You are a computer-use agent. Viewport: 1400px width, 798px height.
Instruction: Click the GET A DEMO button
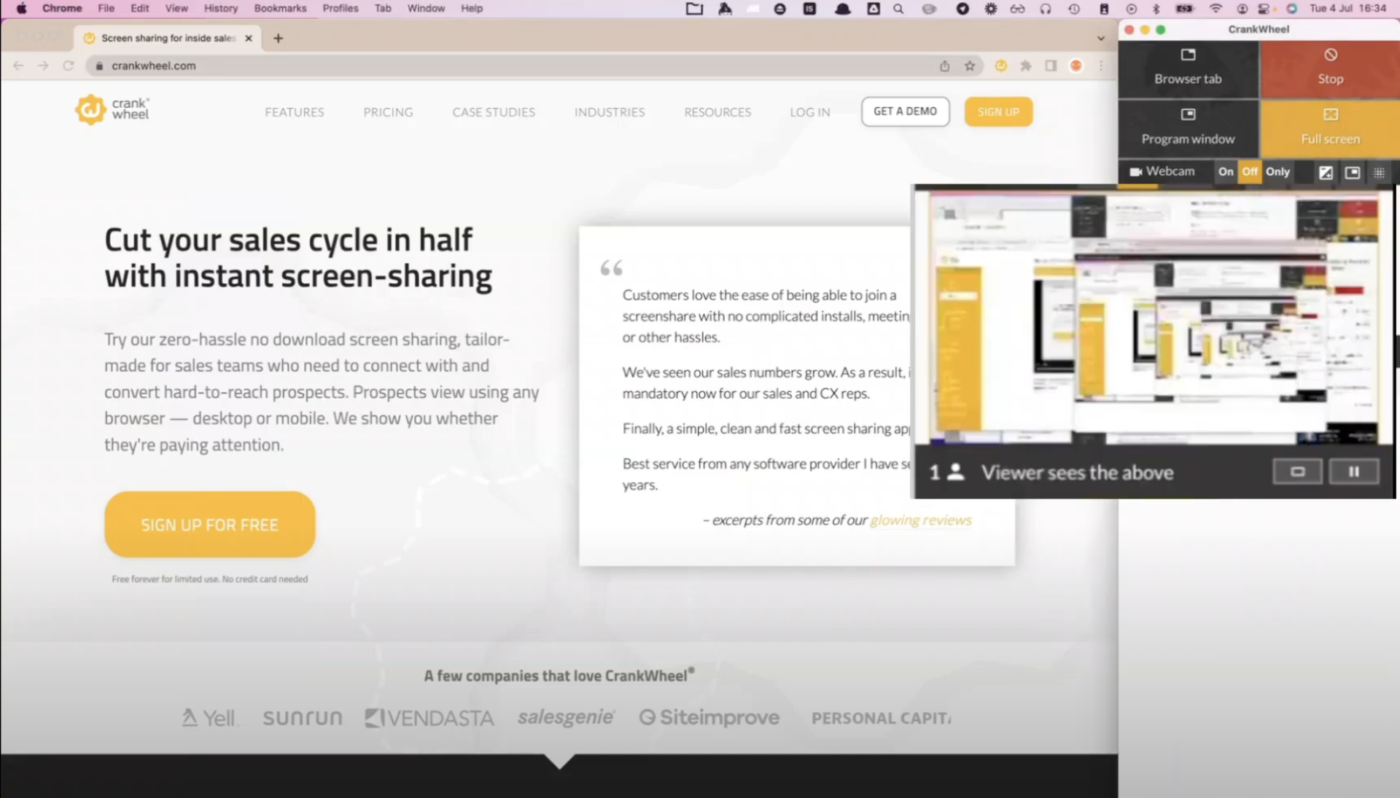click(x=905, y=112)
